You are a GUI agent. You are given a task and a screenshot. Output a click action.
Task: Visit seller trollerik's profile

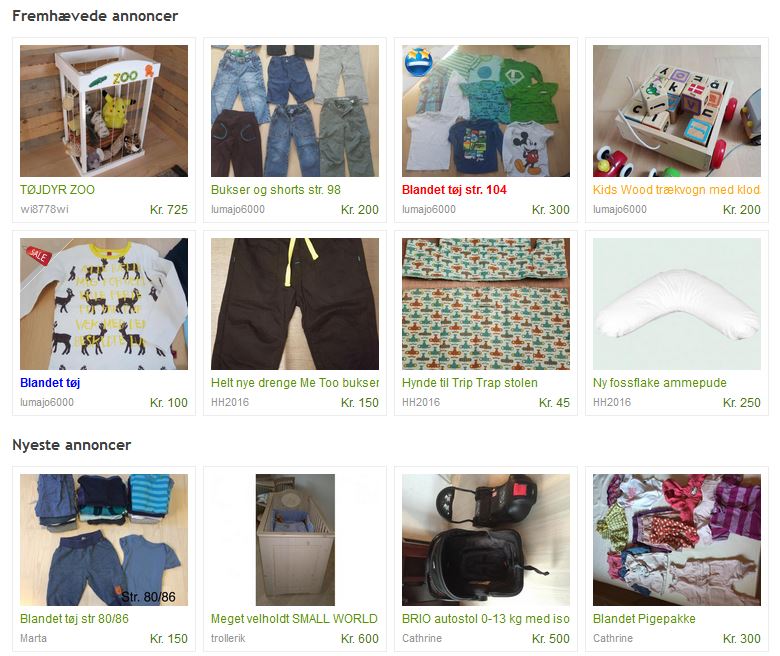coord(228,638)
